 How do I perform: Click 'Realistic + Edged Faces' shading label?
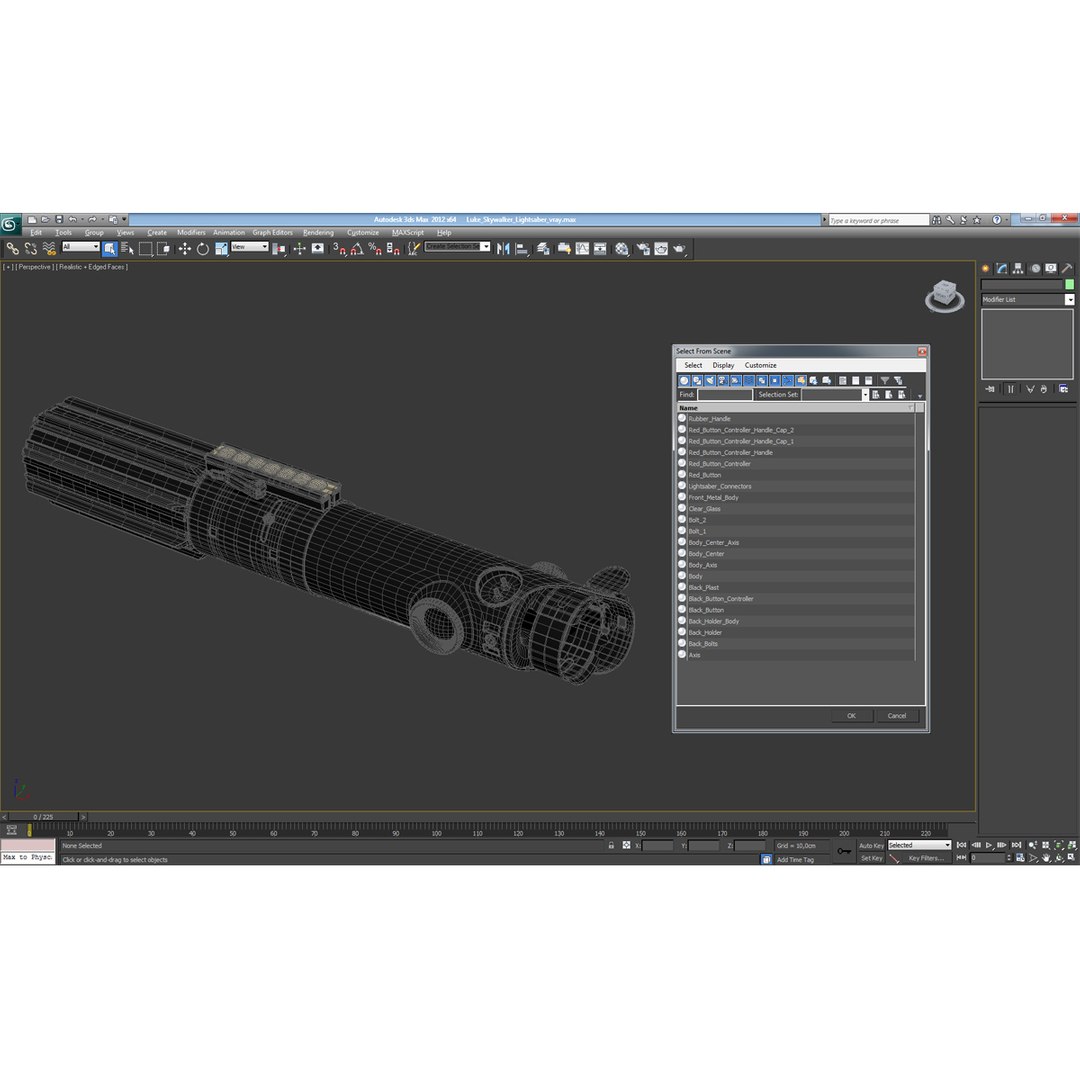tap(92, 267)
